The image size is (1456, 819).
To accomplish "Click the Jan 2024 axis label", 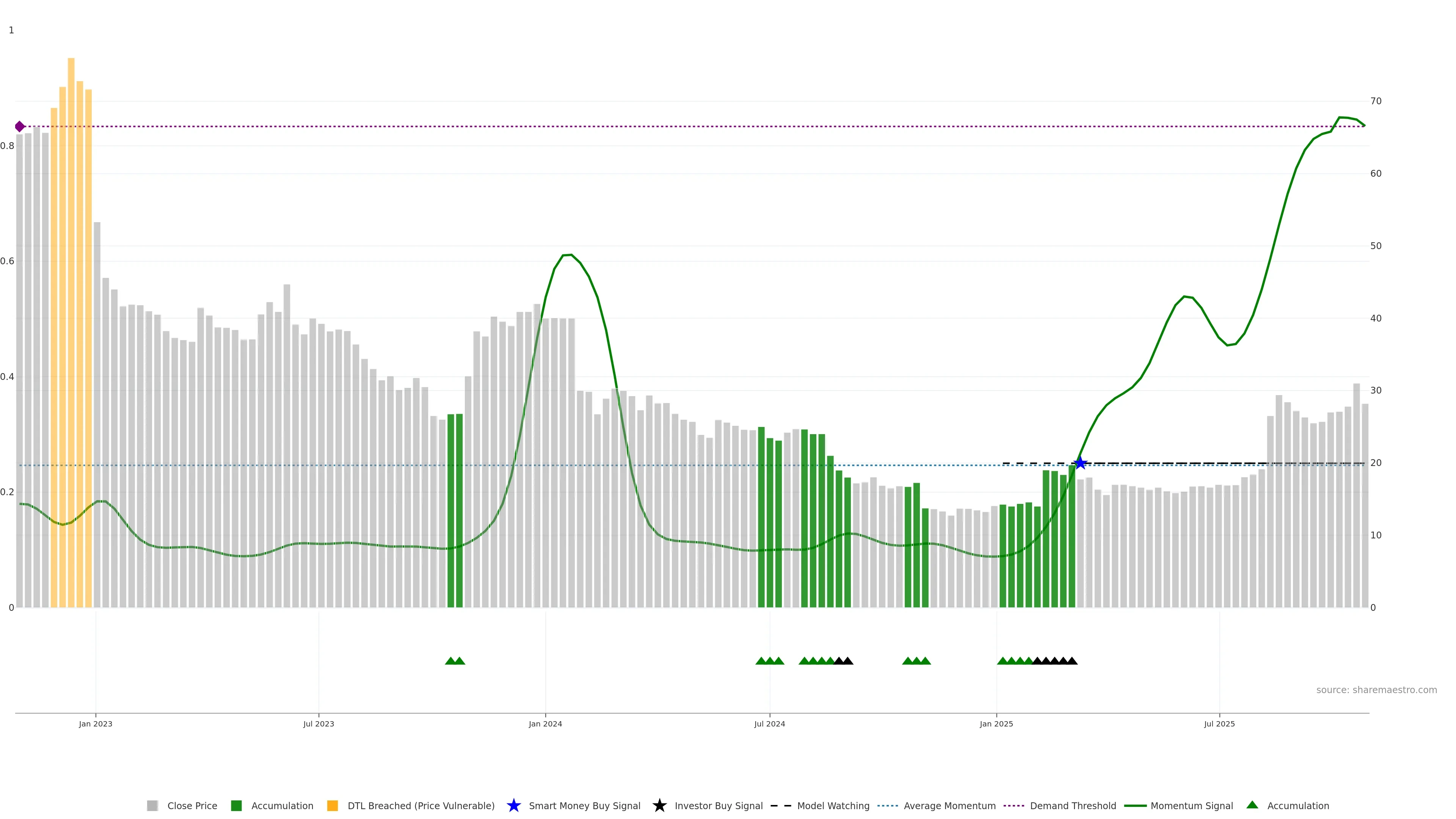I will 545,723.
